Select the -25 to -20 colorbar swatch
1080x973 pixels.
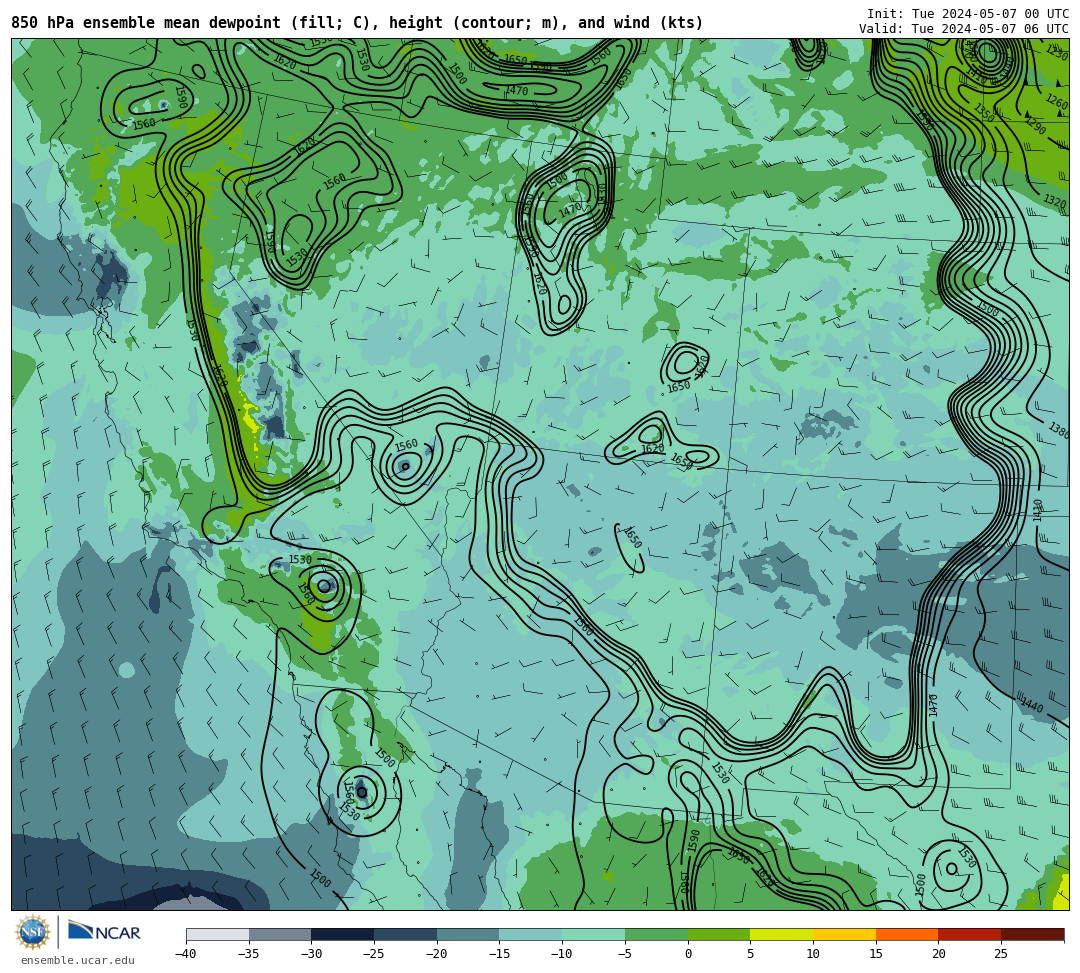coord(406,934)
